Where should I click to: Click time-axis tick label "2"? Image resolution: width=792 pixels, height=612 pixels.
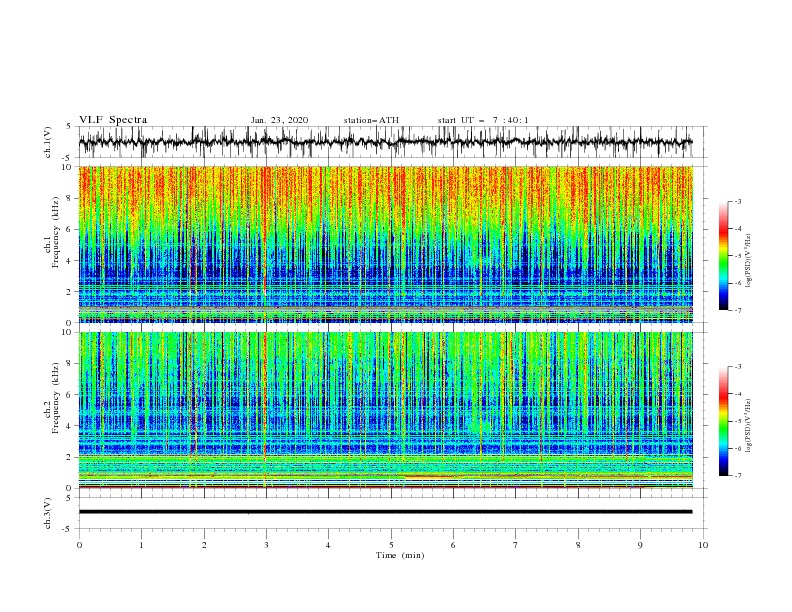tap(204, 545)
